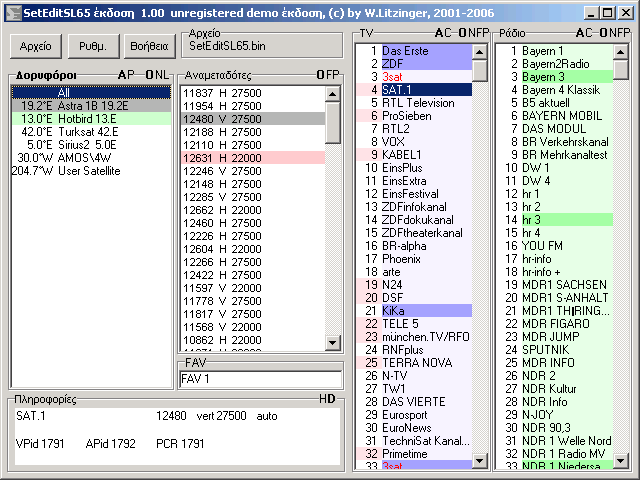Select transponder 12480 V 27500
Screen dimensions: 640x480
[x=253, y=119]
